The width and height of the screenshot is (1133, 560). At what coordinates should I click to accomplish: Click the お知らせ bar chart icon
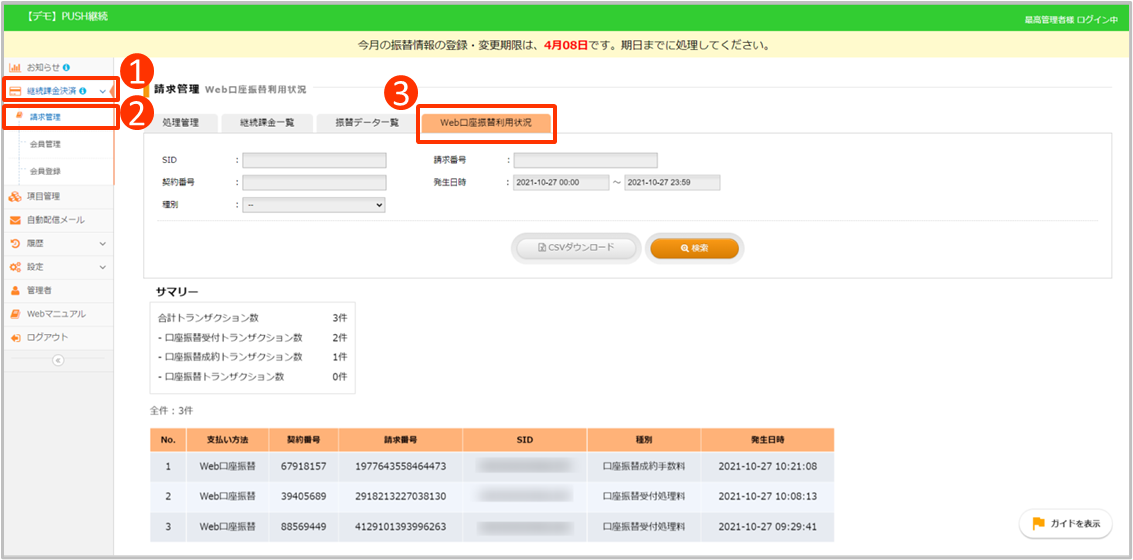point(15,67)
